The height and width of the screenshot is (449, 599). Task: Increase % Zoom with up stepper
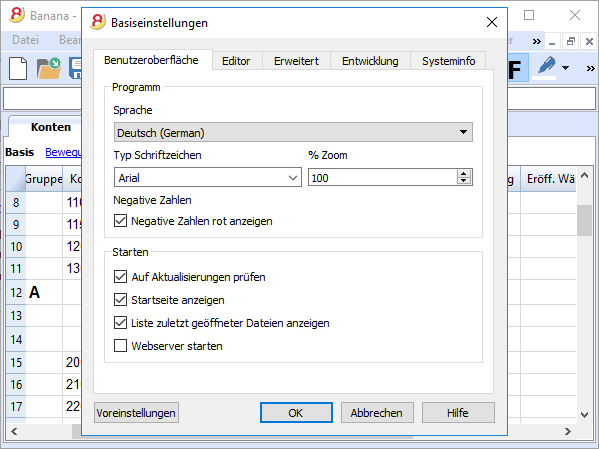(x=463, y=173)
